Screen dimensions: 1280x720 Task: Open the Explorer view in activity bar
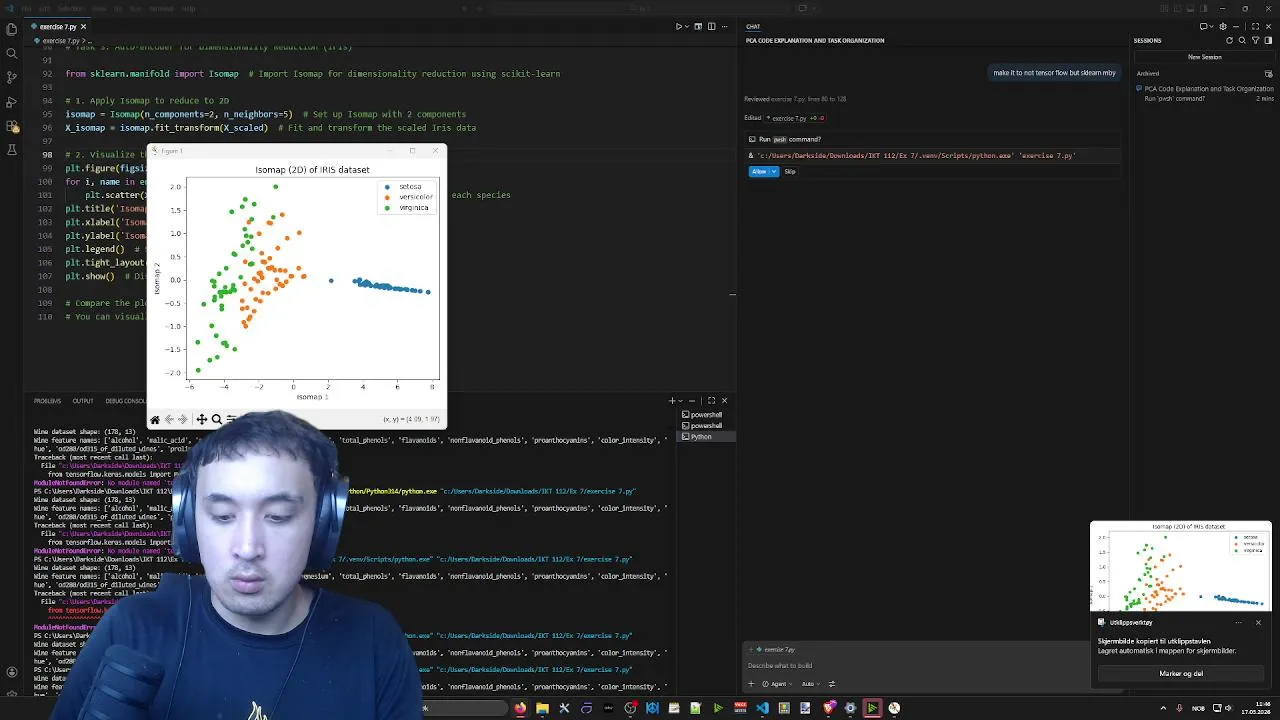pyautogui.click(x=11, y=29)
